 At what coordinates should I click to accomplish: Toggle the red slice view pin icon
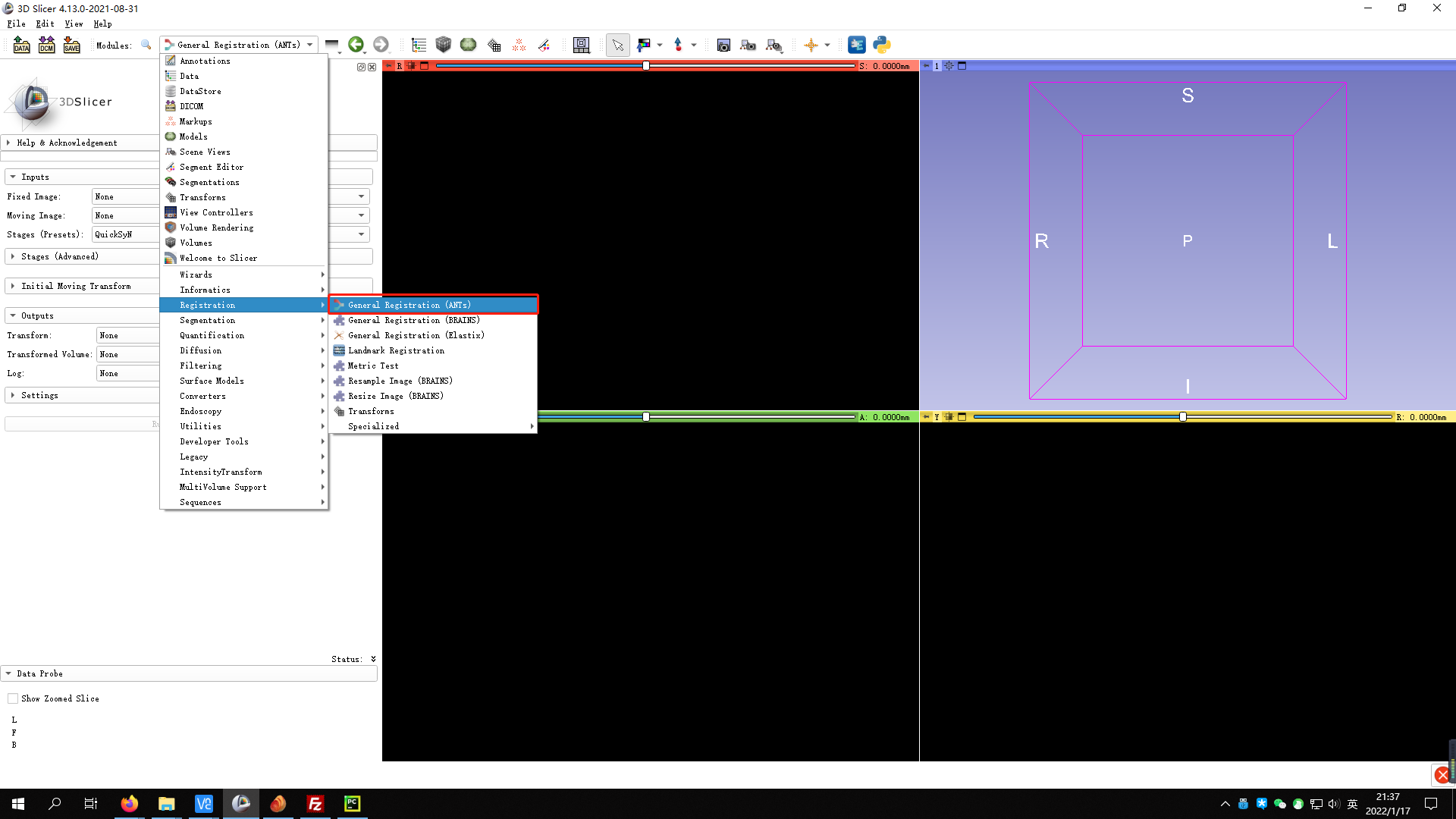[389, 66]
